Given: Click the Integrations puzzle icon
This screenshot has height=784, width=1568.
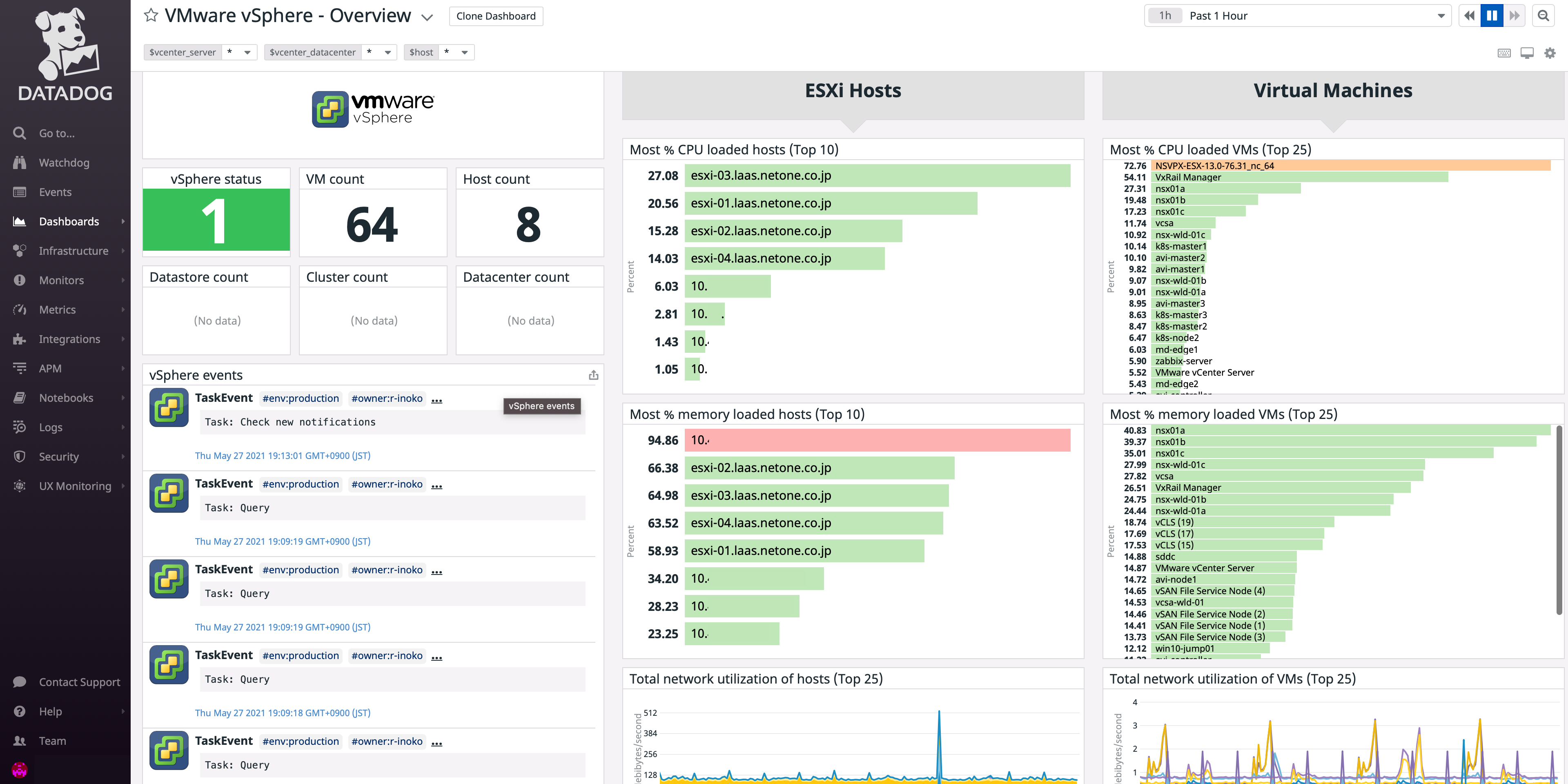Looking at the screenshot, I should point(20,339).
